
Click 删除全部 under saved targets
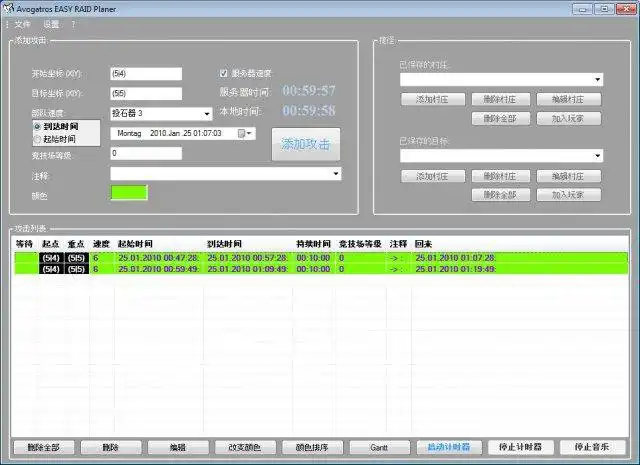[x=501, y=195]
